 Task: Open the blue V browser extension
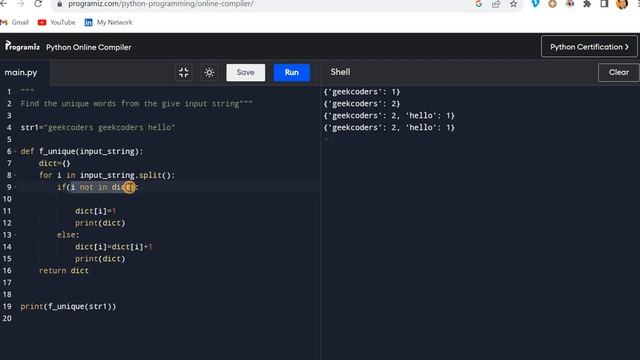point(535,4)
